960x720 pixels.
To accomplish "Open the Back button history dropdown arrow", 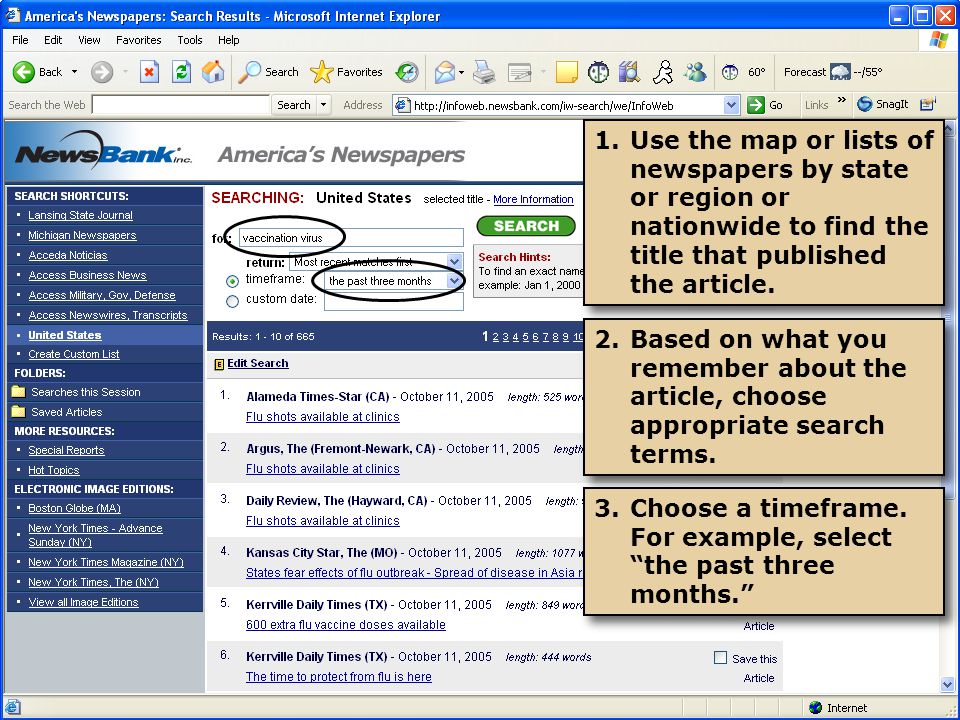I will click(75, 72).
